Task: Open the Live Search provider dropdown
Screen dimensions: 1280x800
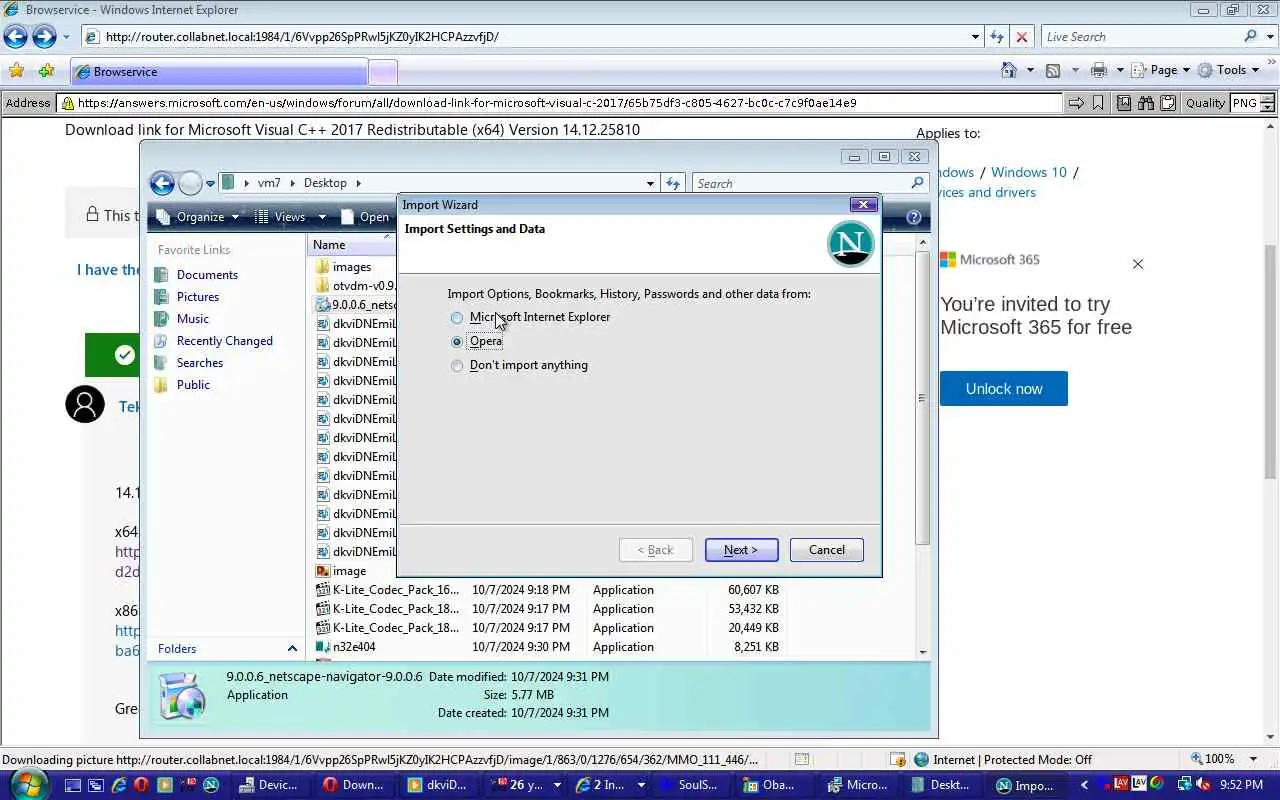Action: [x=1269, y=37]
